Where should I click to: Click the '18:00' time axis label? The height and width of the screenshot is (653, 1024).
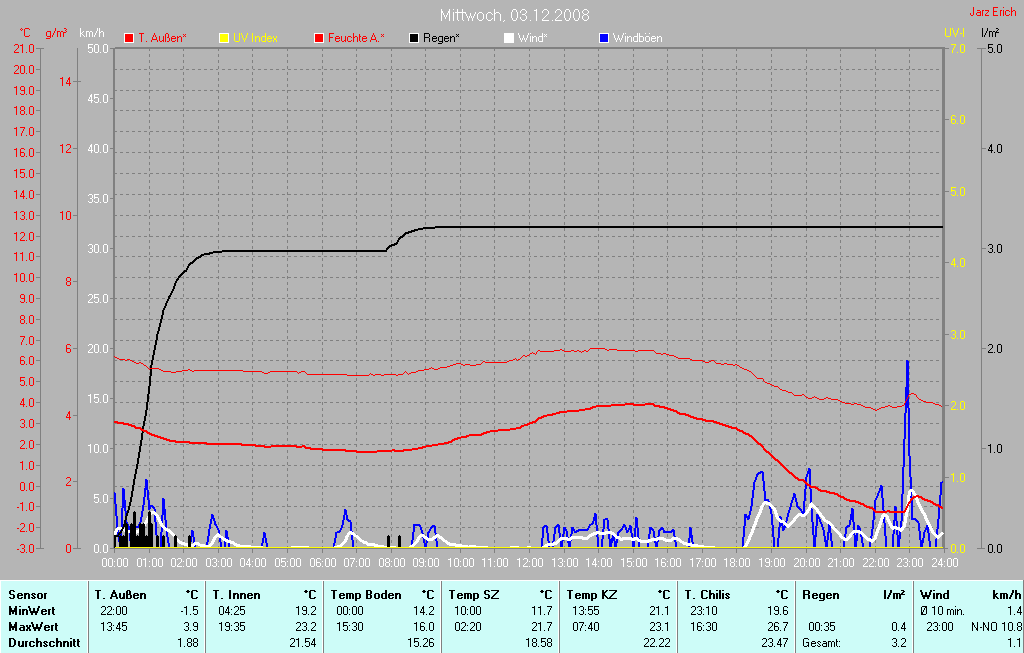pos(737,563)
